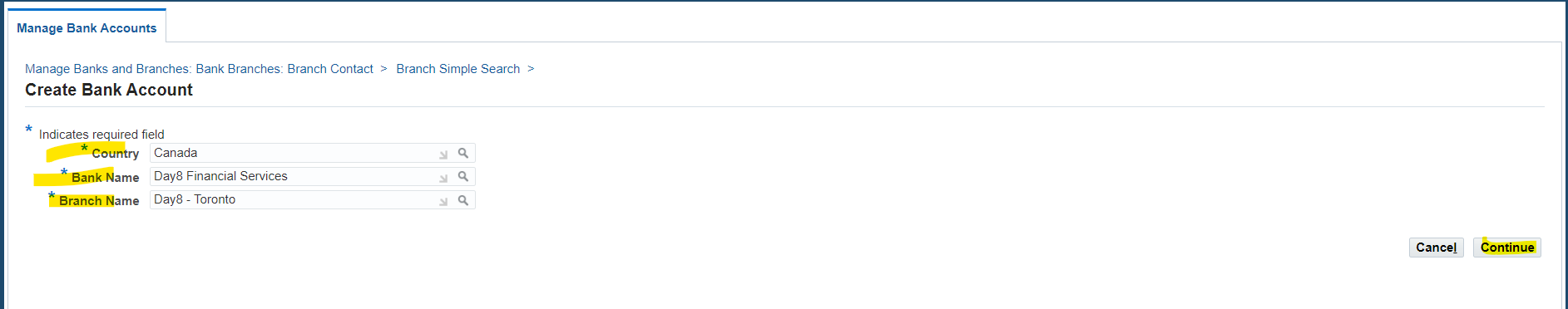Open the Bank Name search magnifier icon
The height and width of the screenshot is (309, 1568).
[x=463, y=176]
